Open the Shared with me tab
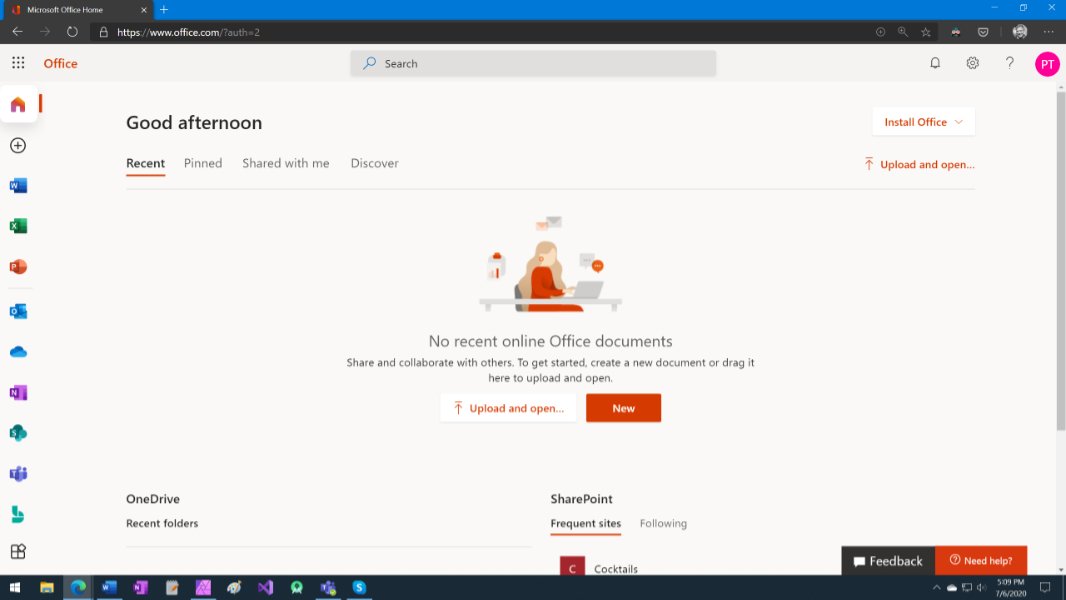The image size is (1066, 600). (286, 163)
